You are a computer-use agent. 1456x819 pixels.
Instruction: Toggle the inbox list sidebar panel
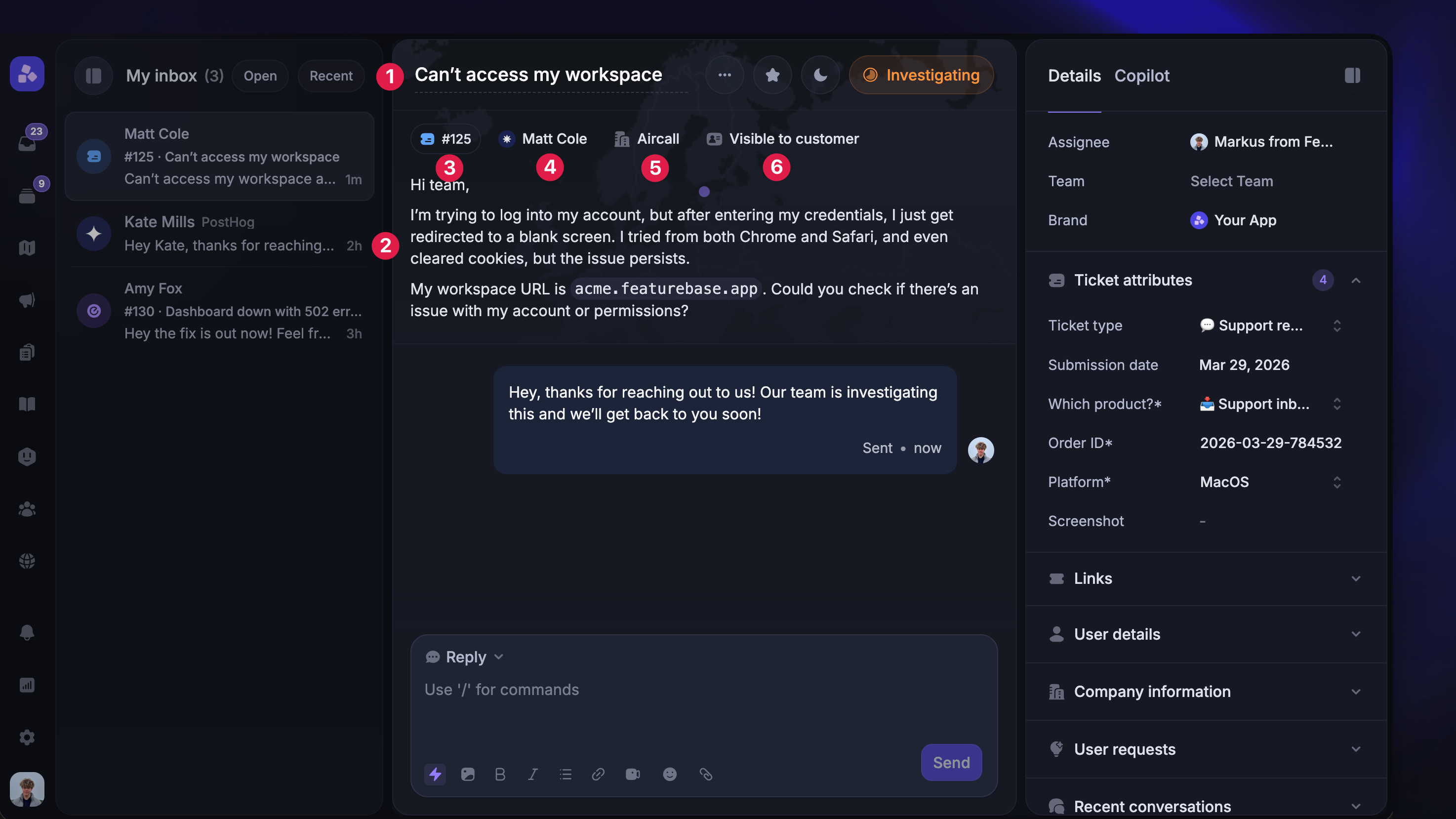(93, 76)
